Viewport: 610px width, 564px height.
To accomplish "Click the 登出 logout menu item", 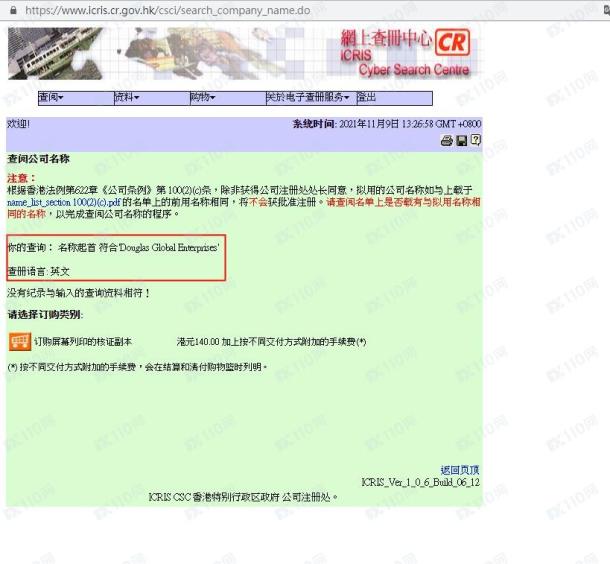I will tap(366, 97).
